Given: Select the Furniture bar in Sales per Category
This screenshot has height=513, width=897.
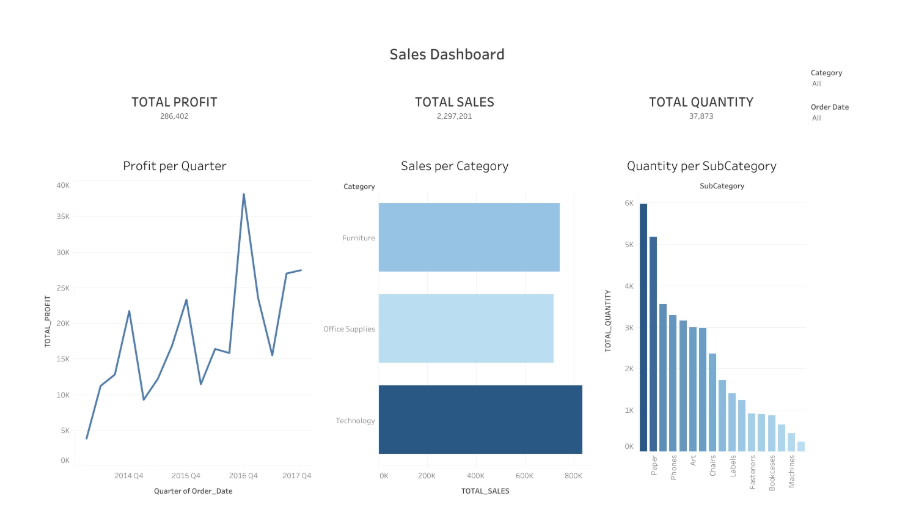Looking at the screenshot, I should (x=468, y=237).
